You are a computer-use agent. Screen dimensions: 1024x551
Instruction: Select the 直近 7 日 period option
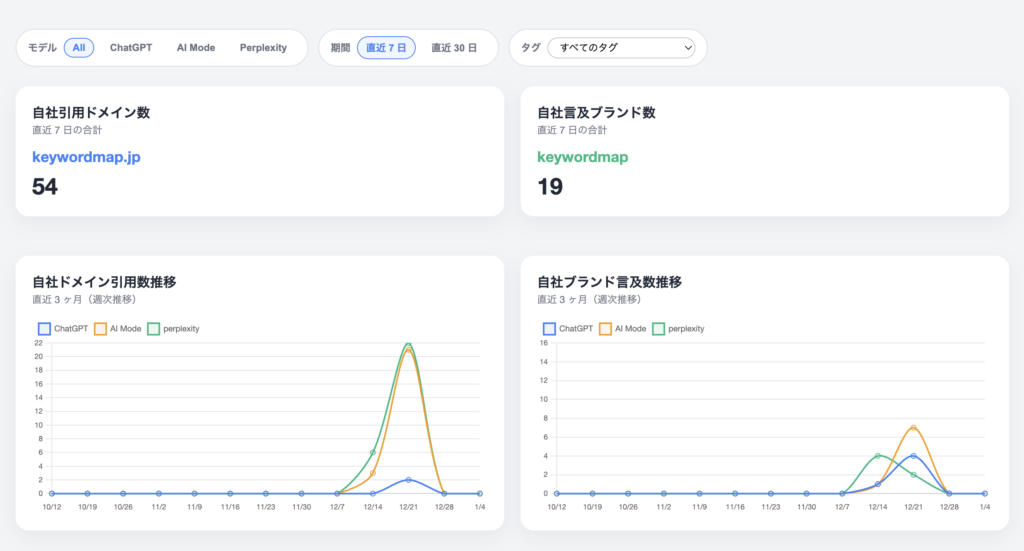point(386,47)
